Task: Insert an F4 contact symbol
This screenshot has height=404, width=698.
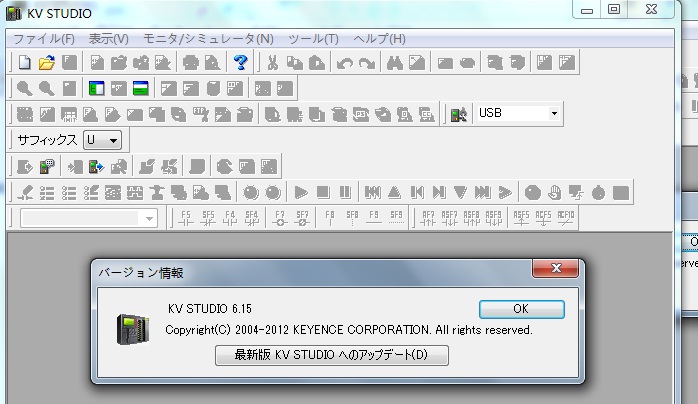Action: (230, 218)
